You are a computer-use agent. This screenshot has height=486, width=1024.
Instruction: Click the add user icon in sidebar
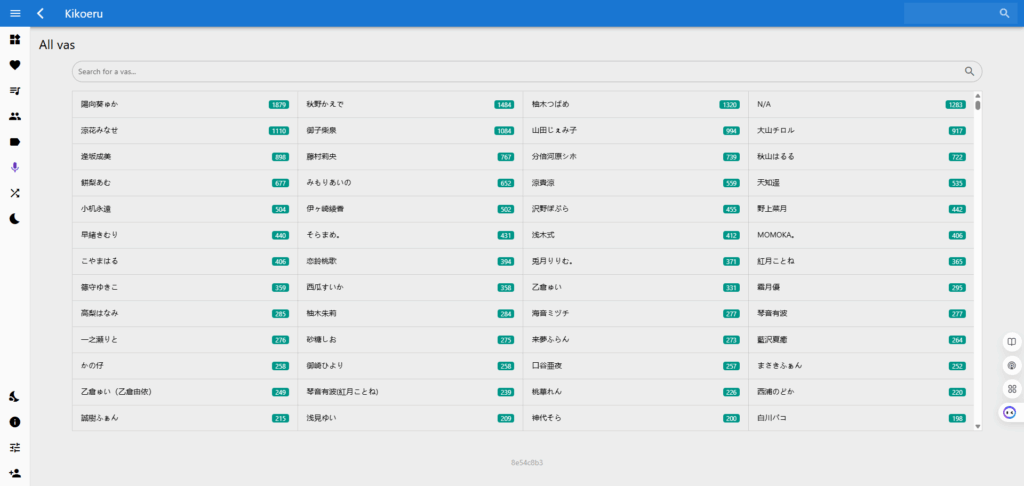tap(15, 473)
